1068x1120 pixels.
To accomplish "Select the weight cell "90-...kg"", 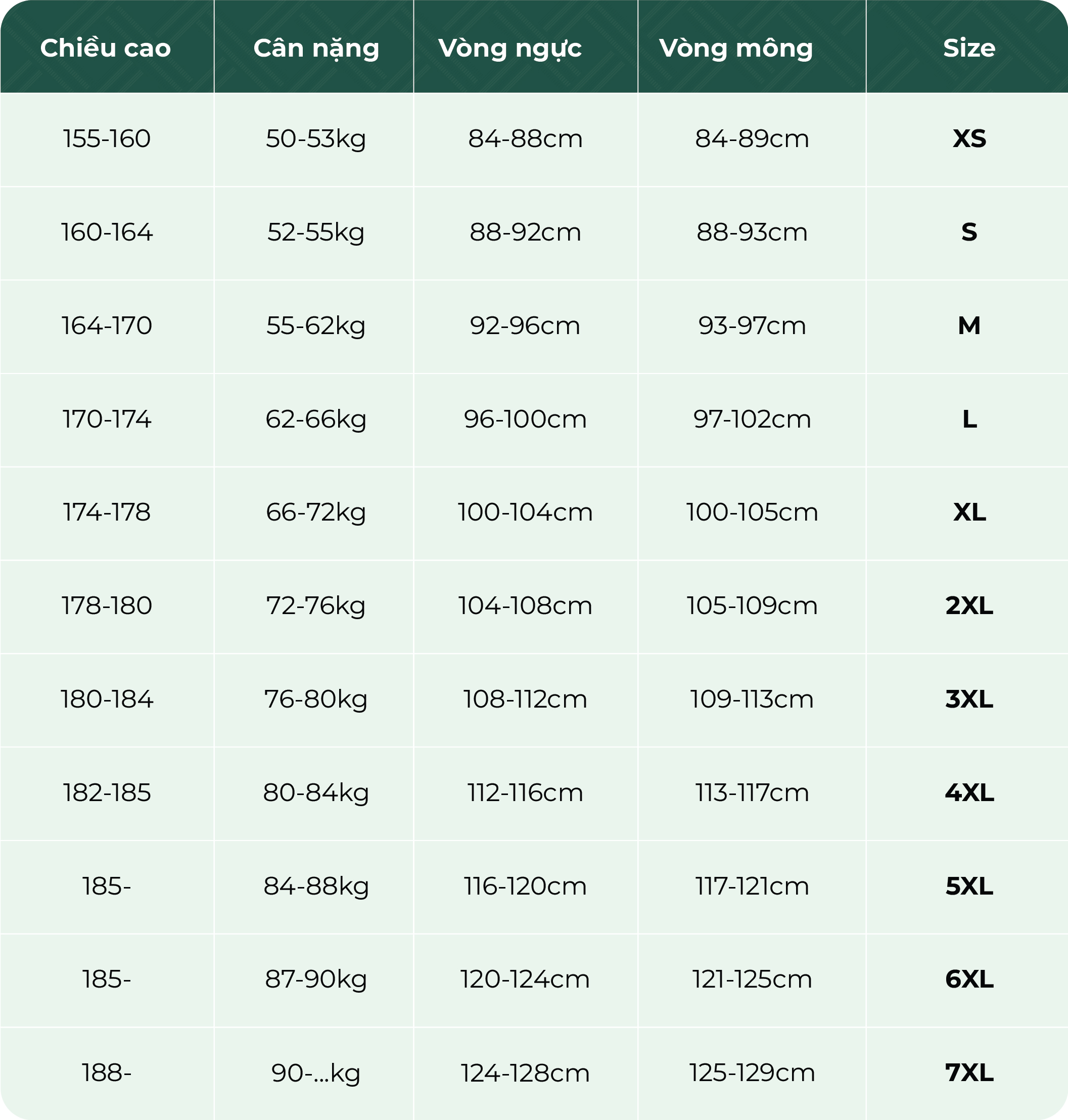I will (x=316, y=1072).
